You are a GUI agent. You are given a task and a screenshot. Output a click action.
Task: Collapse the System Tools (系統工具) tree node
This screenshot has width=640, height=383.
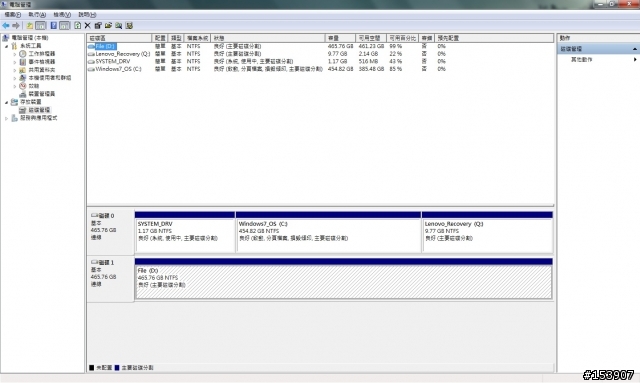click(x=7, y=46)
